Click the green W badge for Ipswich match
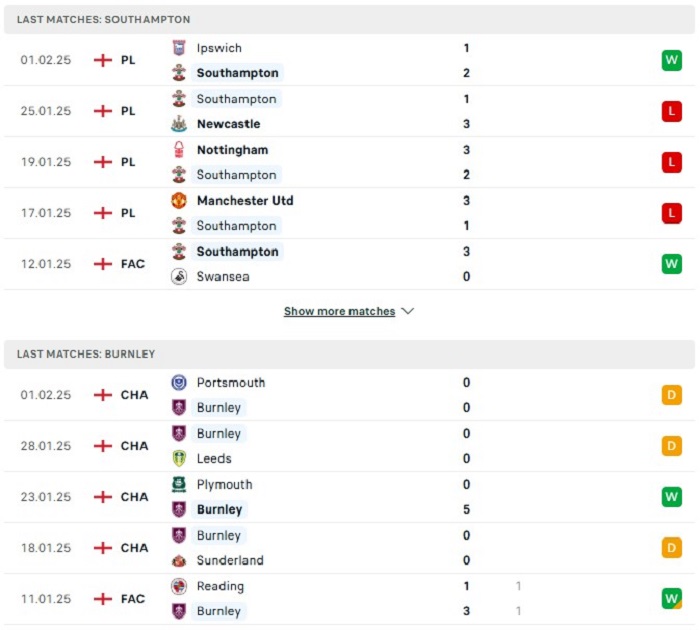This screenshot has height=630, width=700. [671, 60]
